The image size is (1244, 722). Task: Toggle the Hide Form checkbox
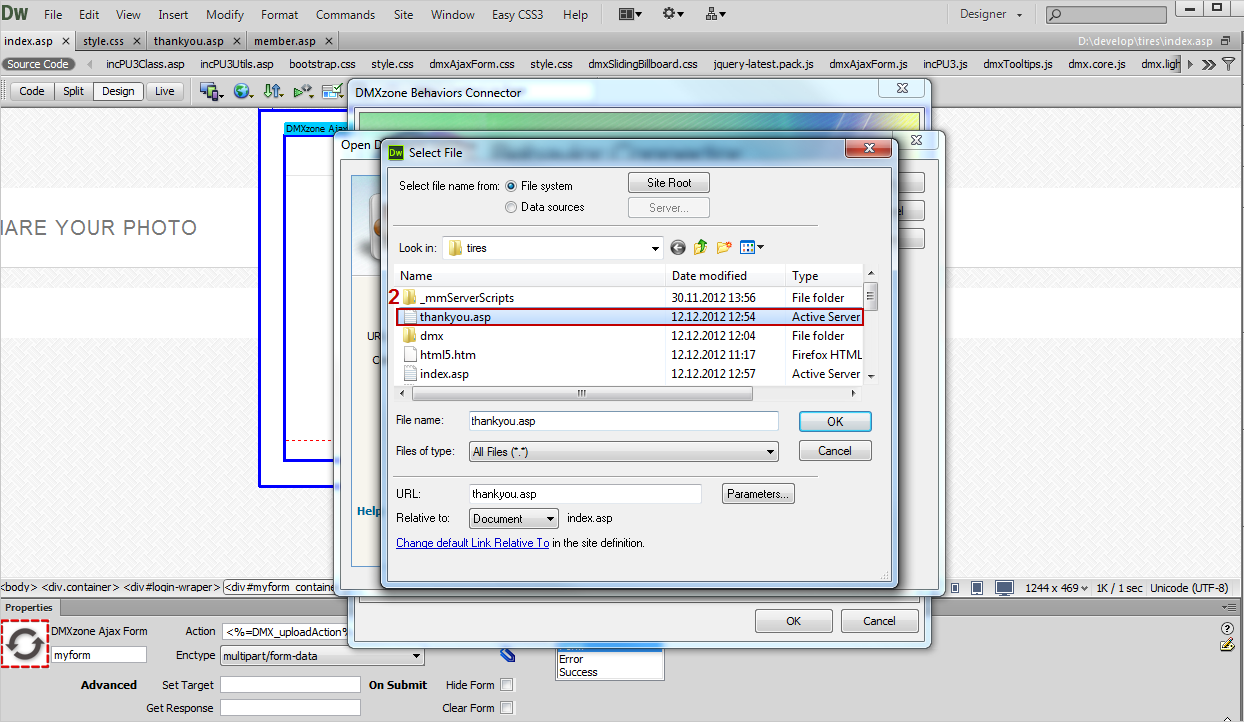(507, 685)
